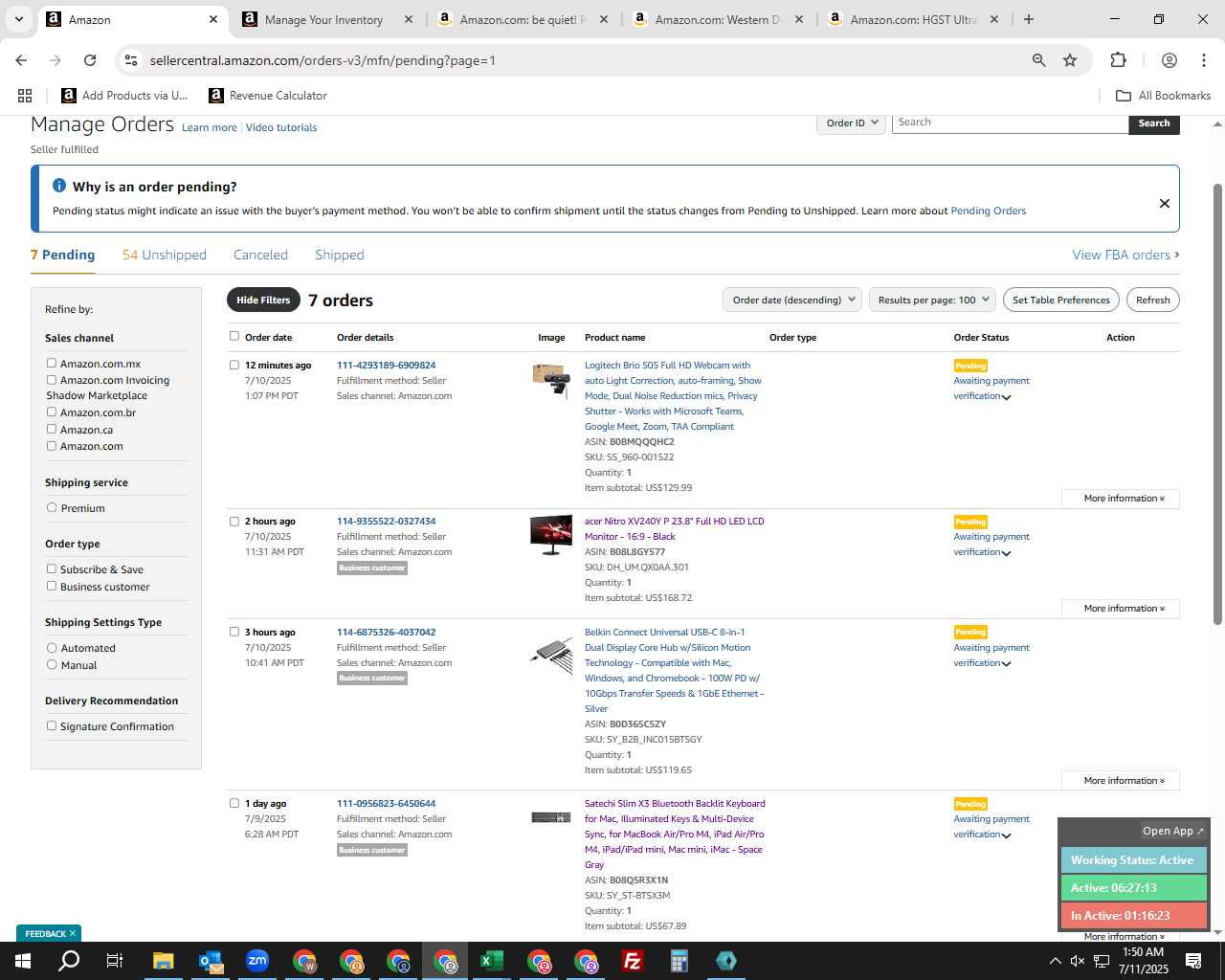1225x980 pixels.
Task: Open the extensions puzzle icon
Action: point(1118,60)
